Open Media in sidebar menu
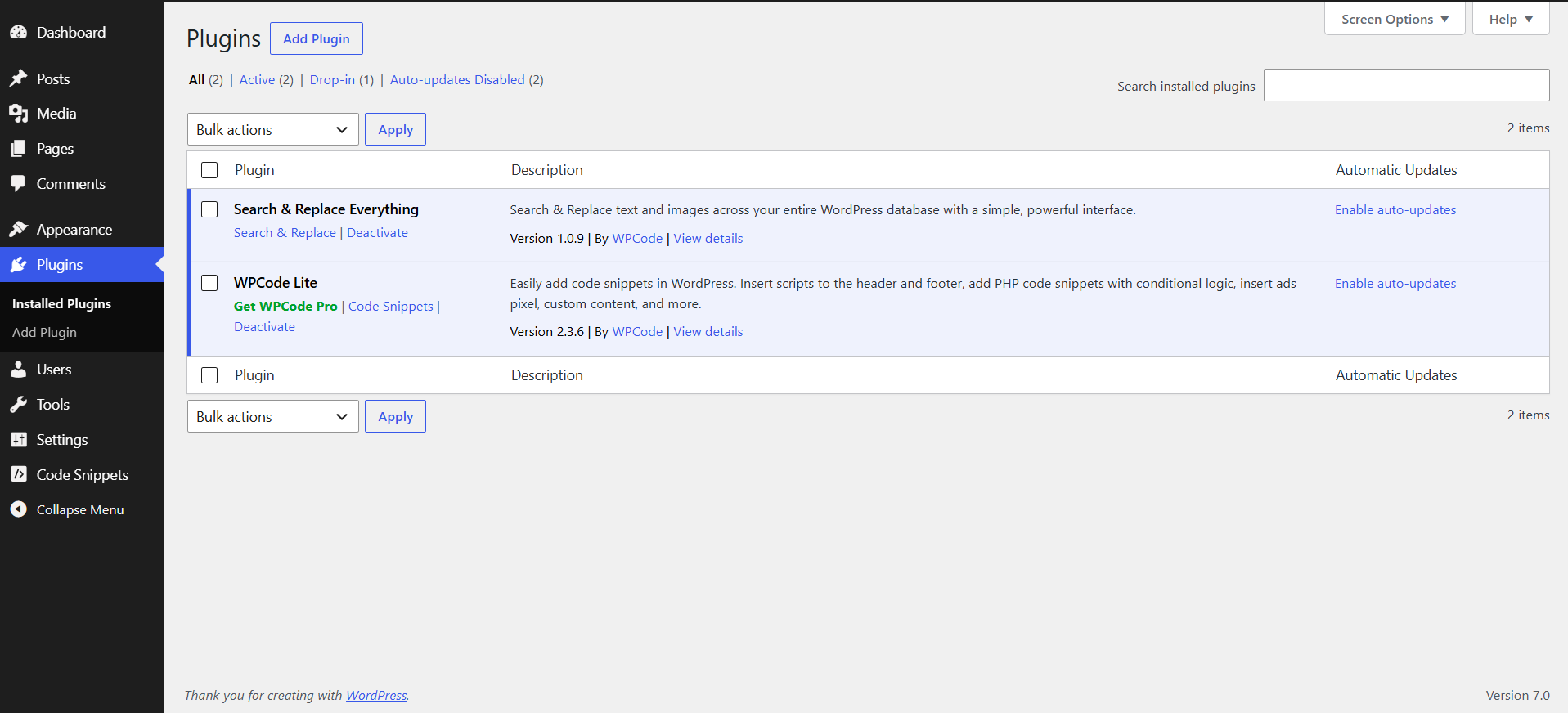 coord(82,114)
